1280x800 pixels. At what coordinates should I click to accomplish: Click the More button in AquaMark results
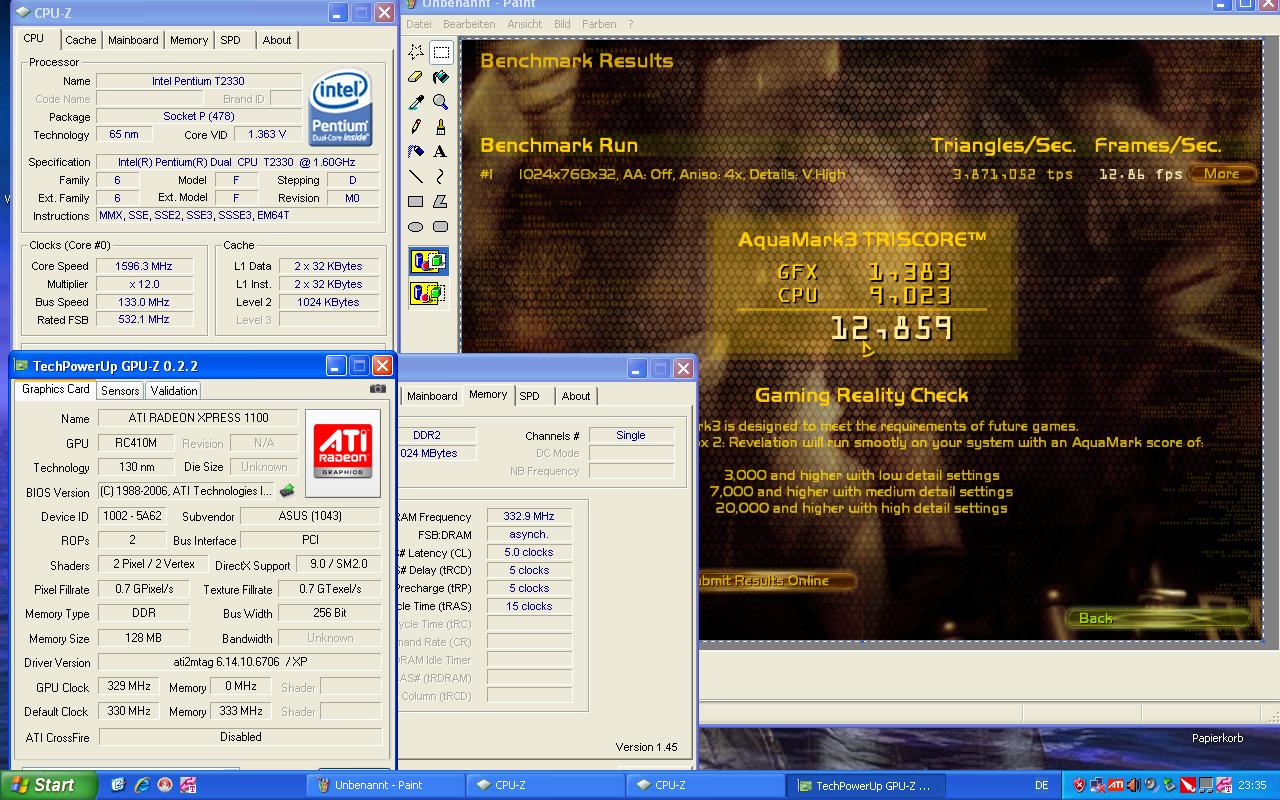click(x=1221, y=174)
